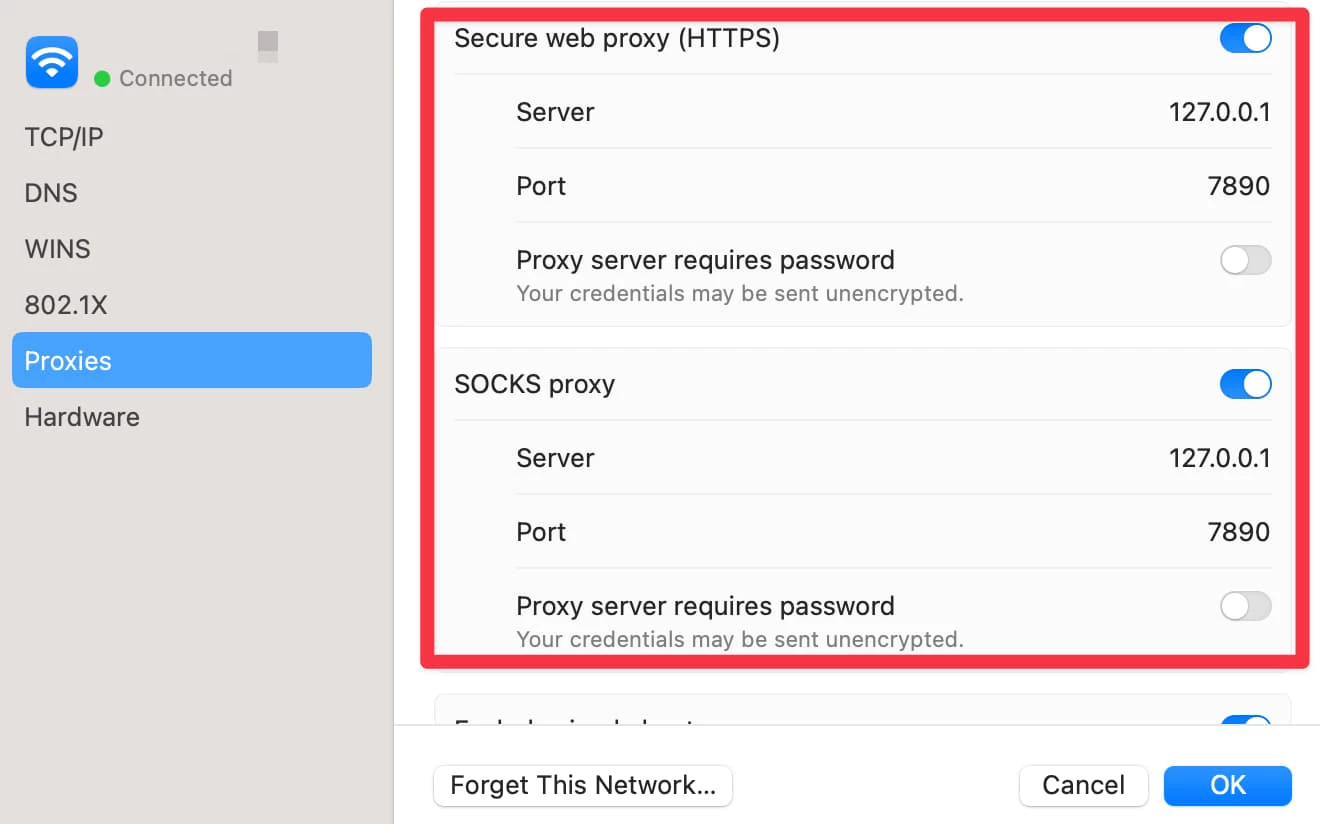1320x824 pixels.
Task: Confirm changes with the OK button
Action: click(1227, 786)
